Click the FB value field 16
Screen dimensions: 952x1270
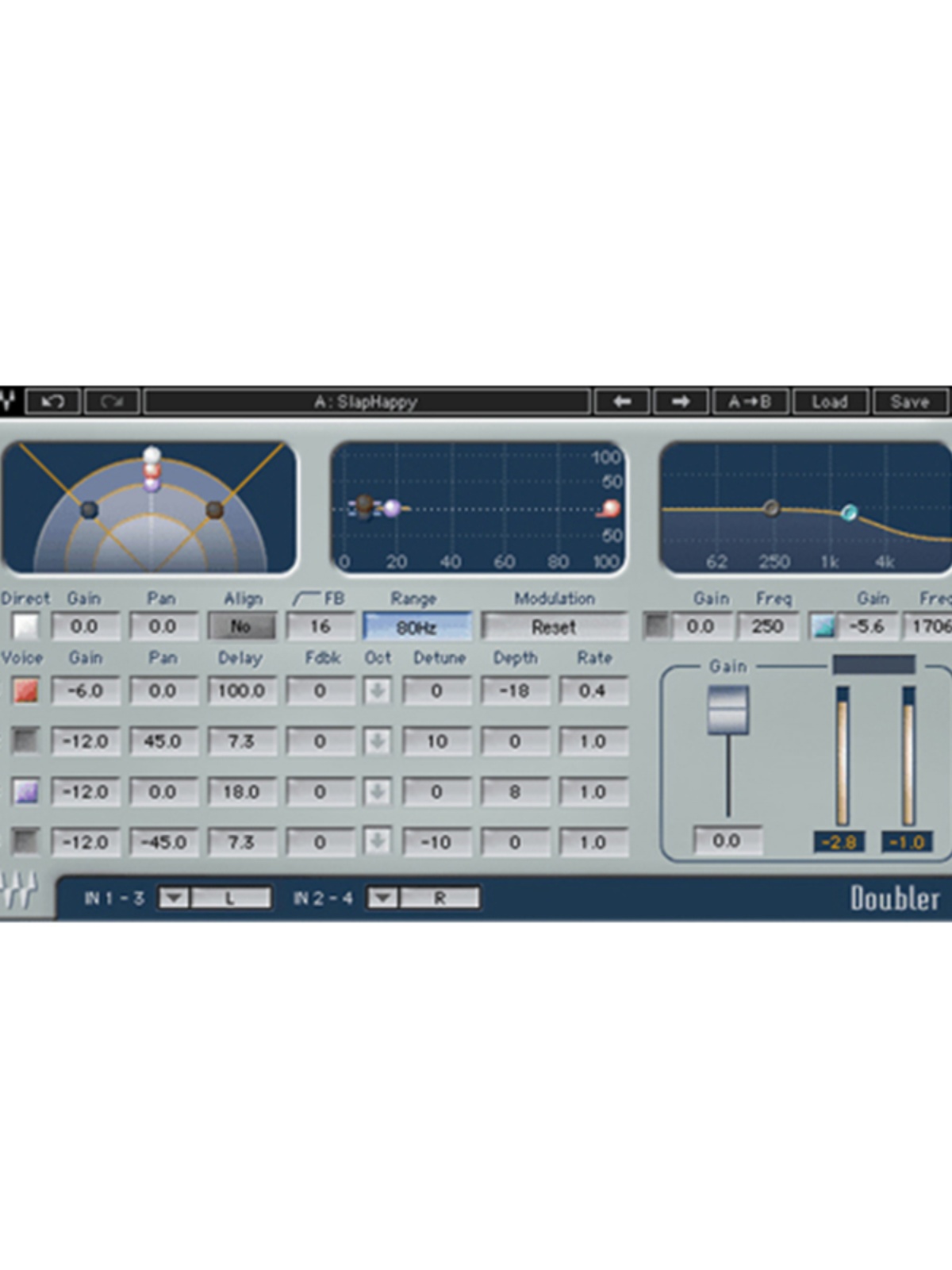(x=321, y=627)
